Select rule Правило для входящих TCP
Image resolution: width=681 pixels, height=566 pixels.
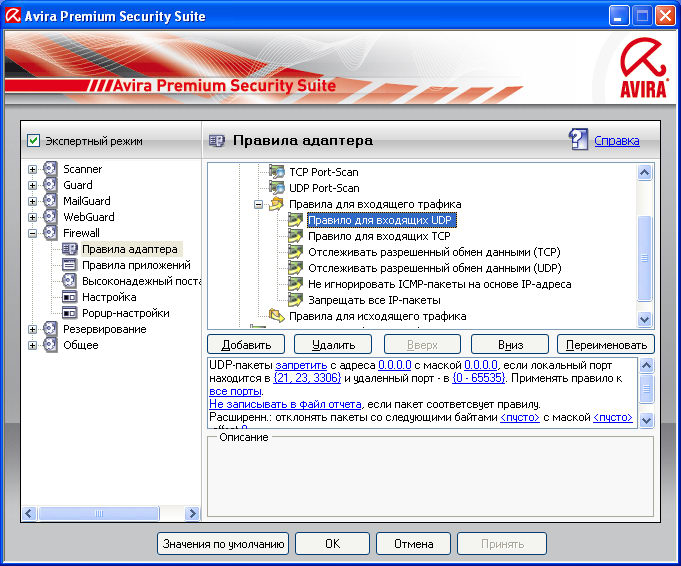[379, 236]
